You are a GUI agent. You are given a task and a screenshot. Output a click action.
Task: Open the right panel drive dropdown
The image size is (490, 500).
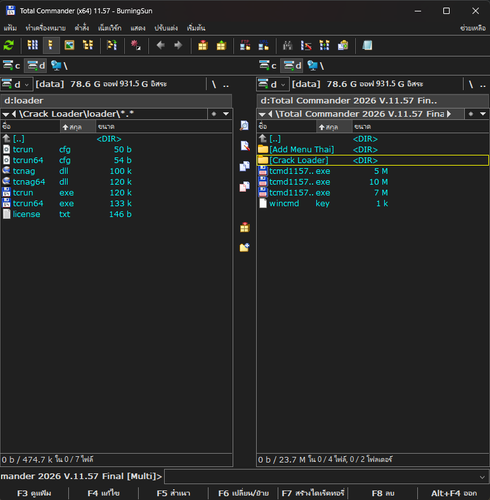coord(273,84)
